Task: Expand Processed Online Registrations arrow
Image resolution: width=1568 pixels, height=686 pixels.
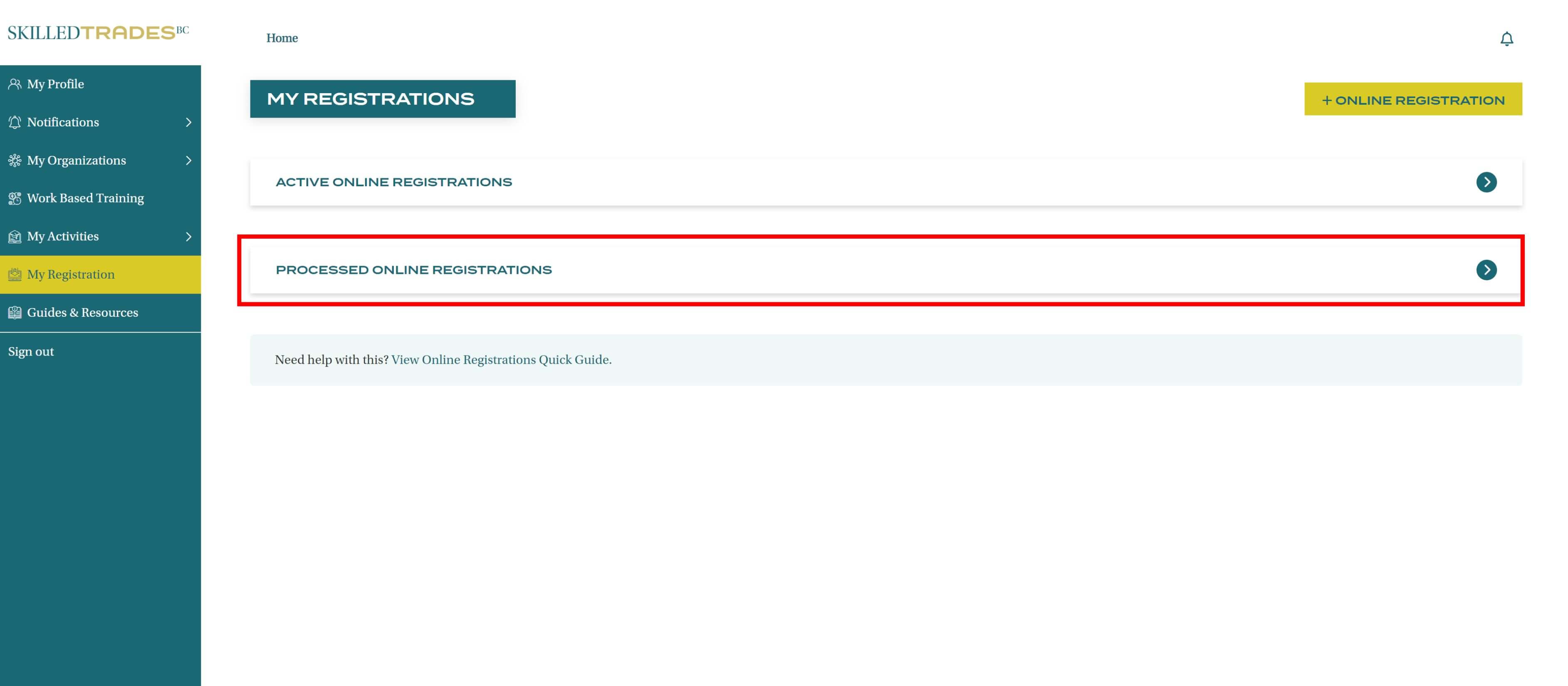Action: tap(1486, 270)
